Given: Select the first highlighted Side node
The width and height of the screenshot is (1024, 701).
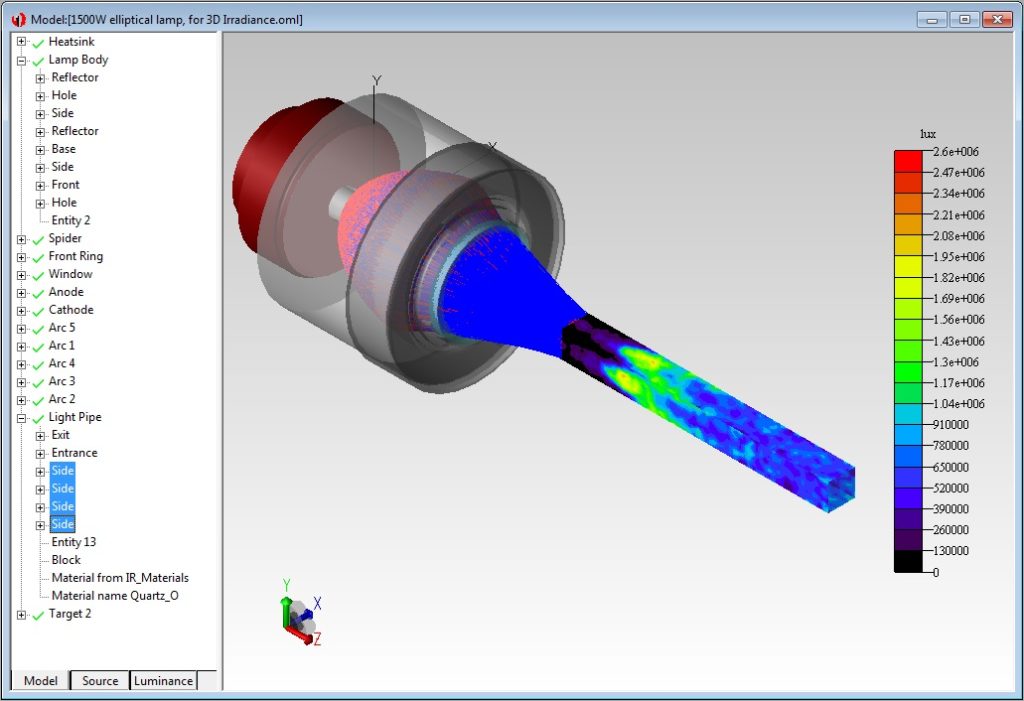Looking at the screenshot, I should pos(63,470).
